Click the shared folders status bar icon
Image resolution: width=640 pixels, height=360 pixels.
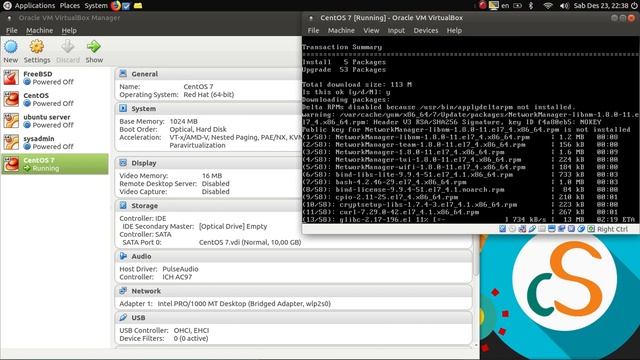pyautogui.click(x=542, y=229)
